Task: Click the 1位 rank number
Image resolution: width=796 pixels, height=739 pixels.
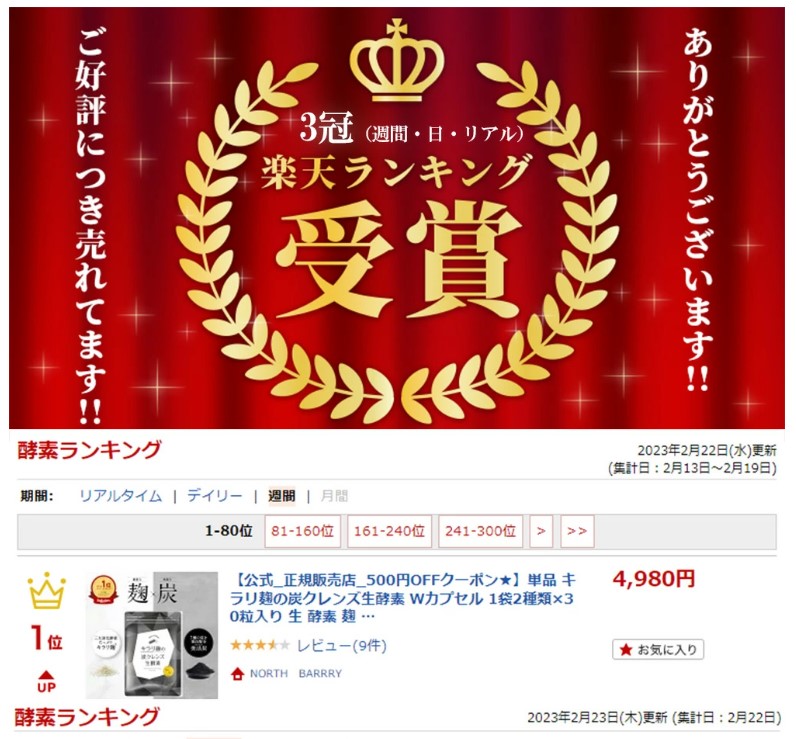Action: pos(46,638)
